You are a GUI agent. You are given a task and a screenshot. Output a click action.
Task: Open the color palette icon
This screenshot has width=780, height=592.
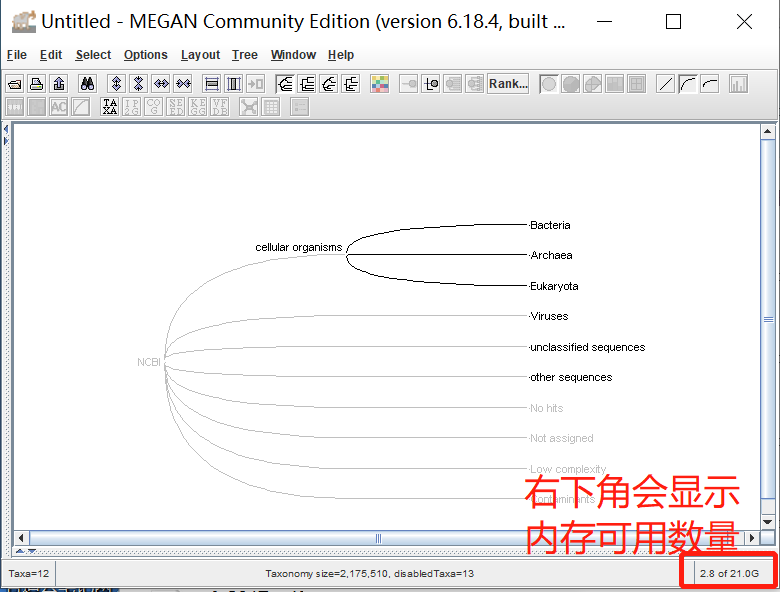[x=380, y=84]
